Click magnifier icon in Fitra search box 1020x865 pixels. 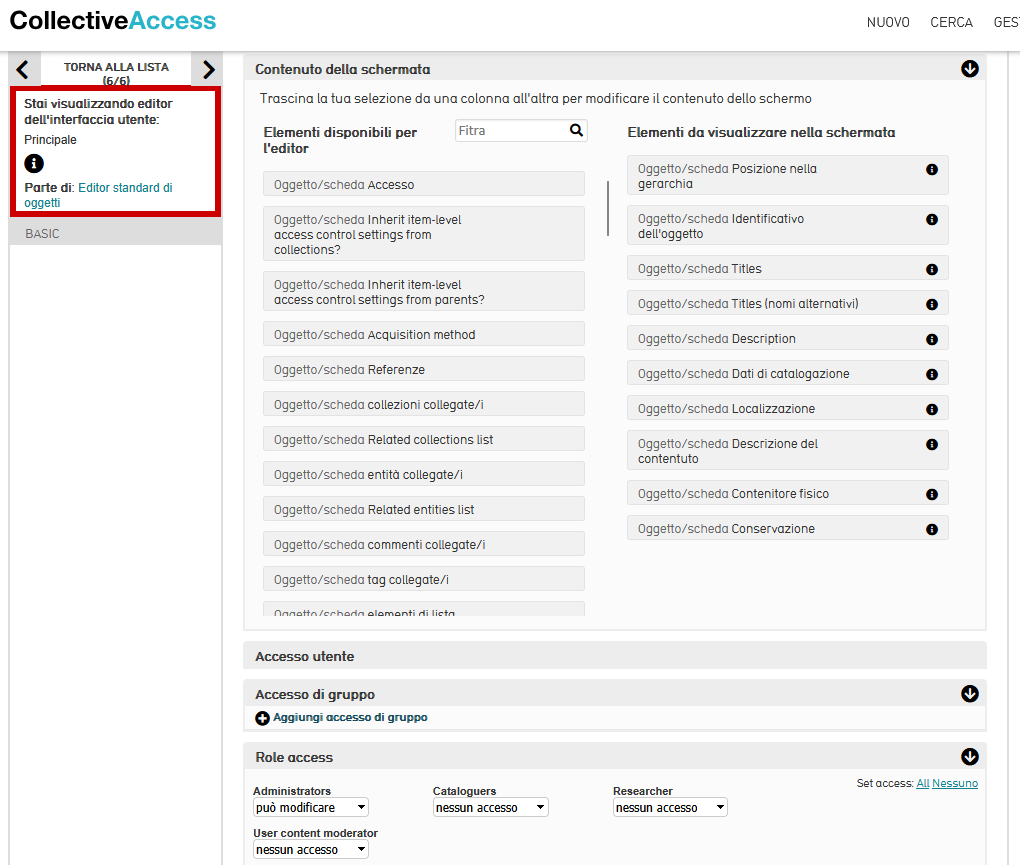point(576,130)
